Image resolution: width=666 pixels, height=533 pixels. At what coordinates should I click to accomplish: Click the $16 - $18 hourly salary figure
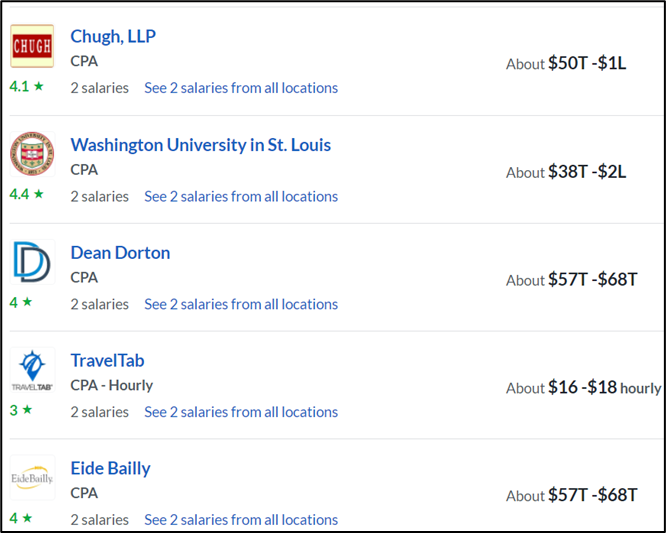click(x=604, y=387)
